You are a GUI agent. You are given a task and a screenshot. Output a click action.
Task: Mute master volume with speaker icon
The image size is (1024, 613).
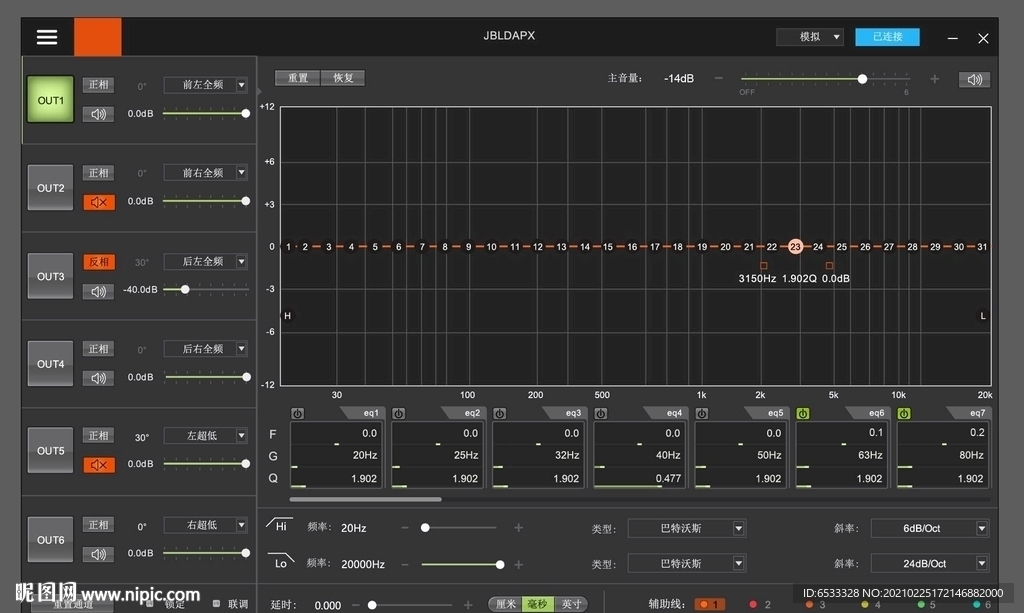(974, 80)
